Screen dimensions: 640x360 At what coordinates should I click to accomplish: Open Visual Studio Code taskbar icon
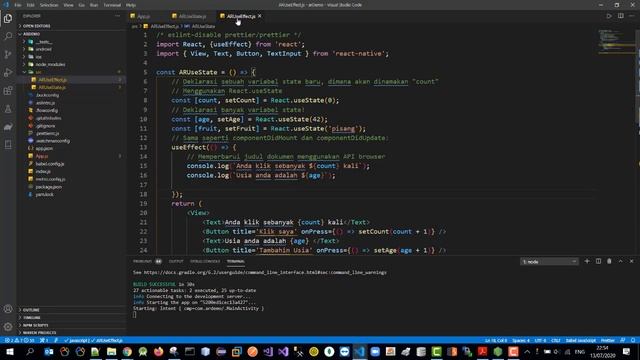pos(360,351)
